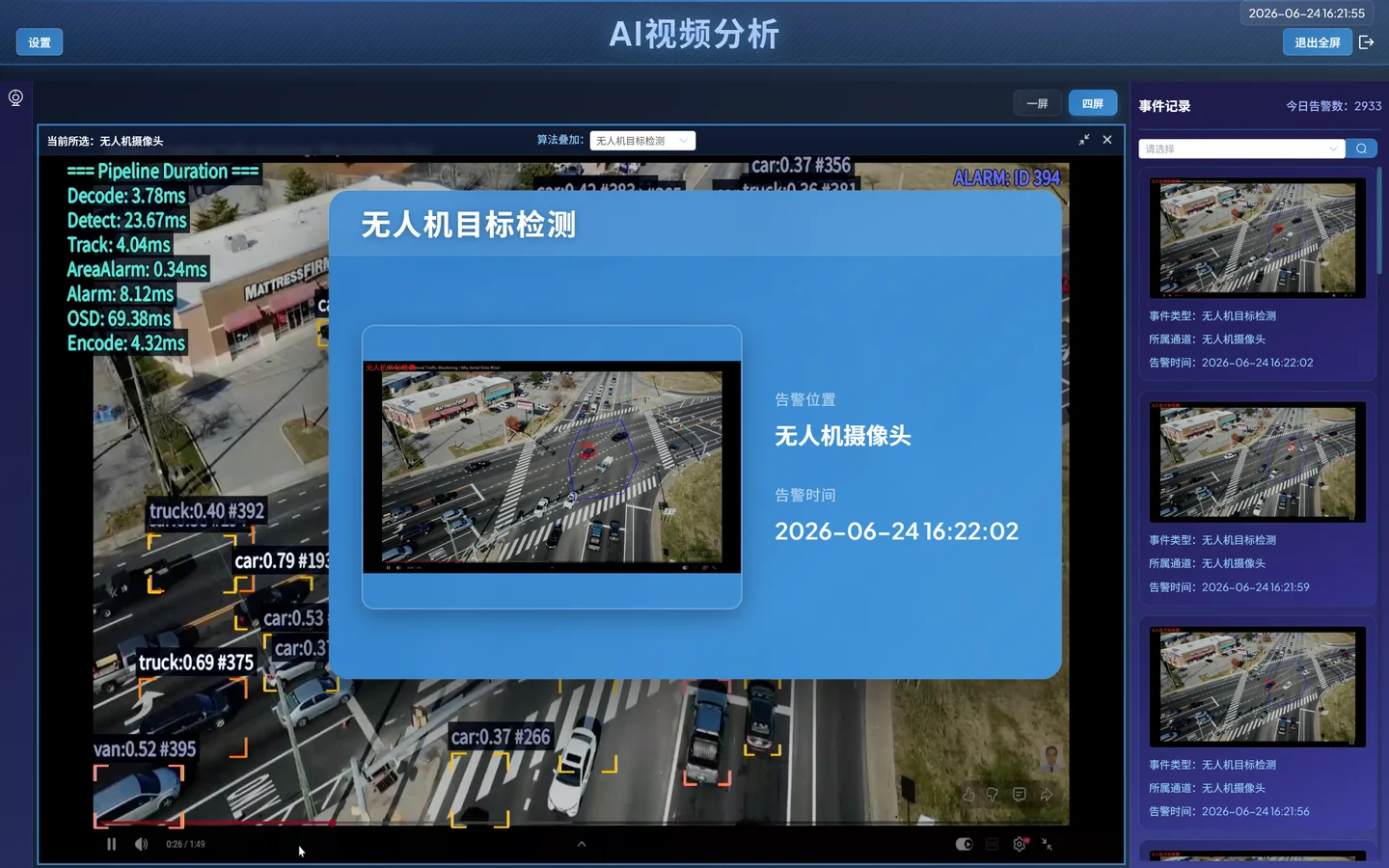Click the AI视频分析 page title
The image size is (1389, 868).
point(694,35)
